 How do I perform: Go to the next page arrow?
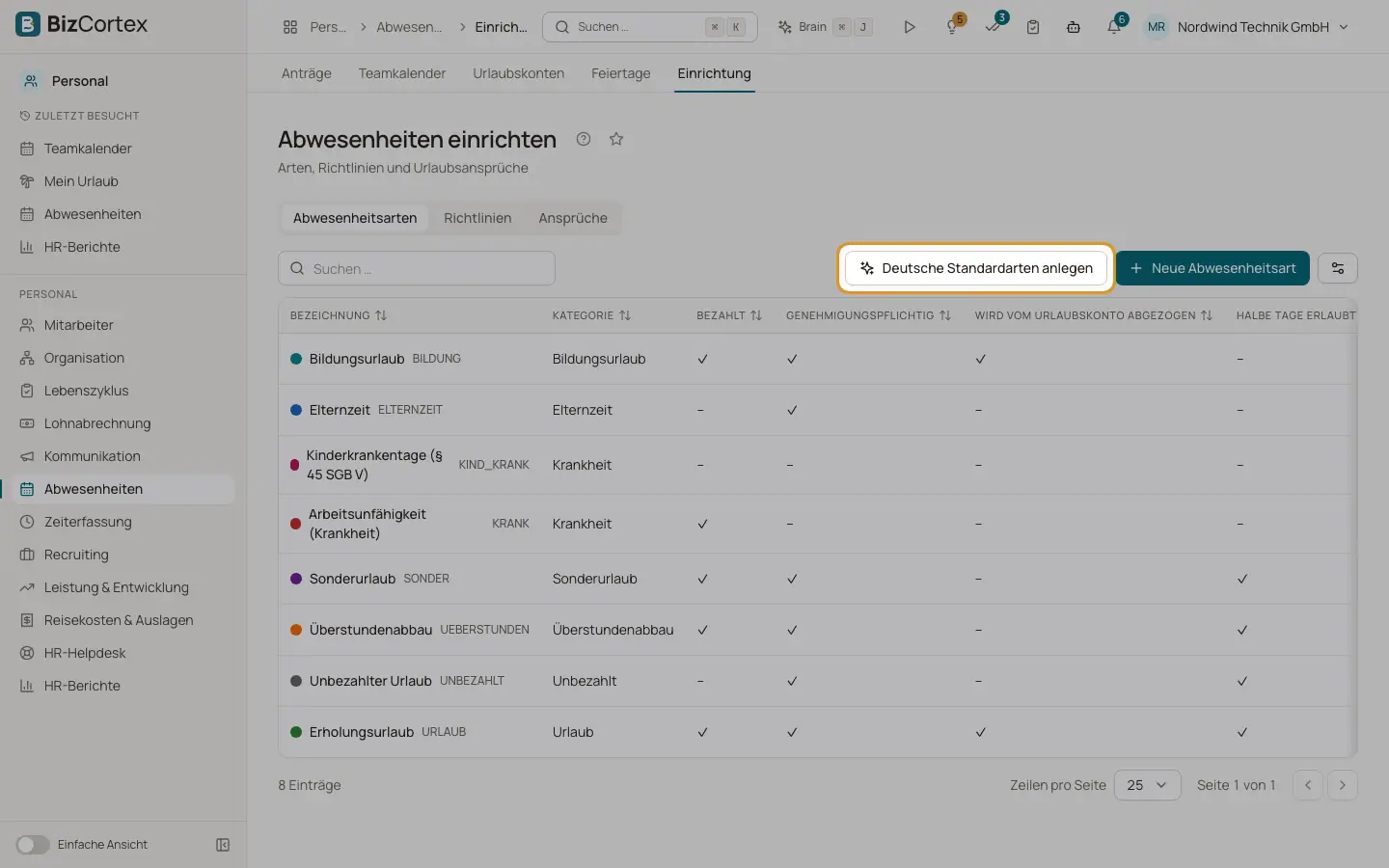[1343, 785]
